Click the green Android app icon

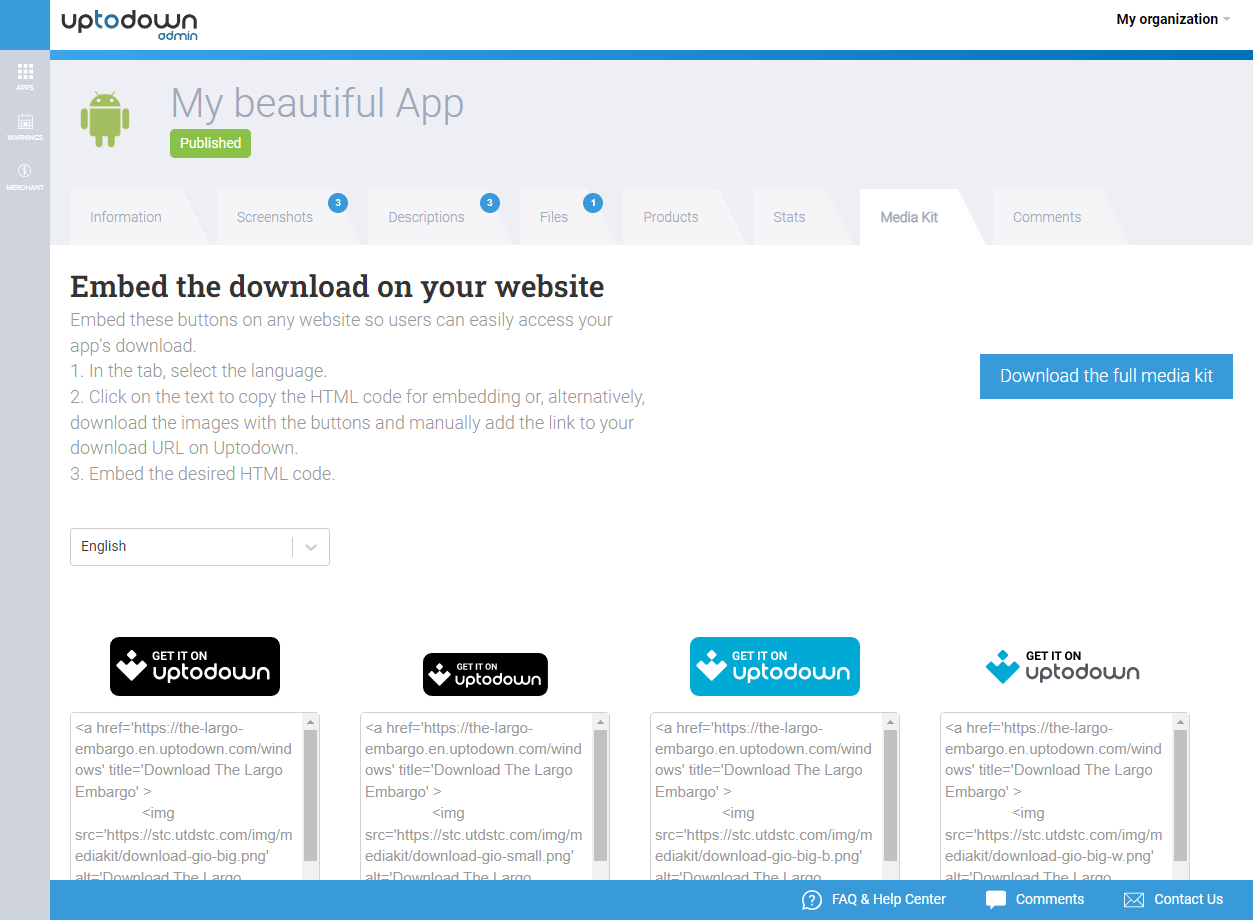105,119
